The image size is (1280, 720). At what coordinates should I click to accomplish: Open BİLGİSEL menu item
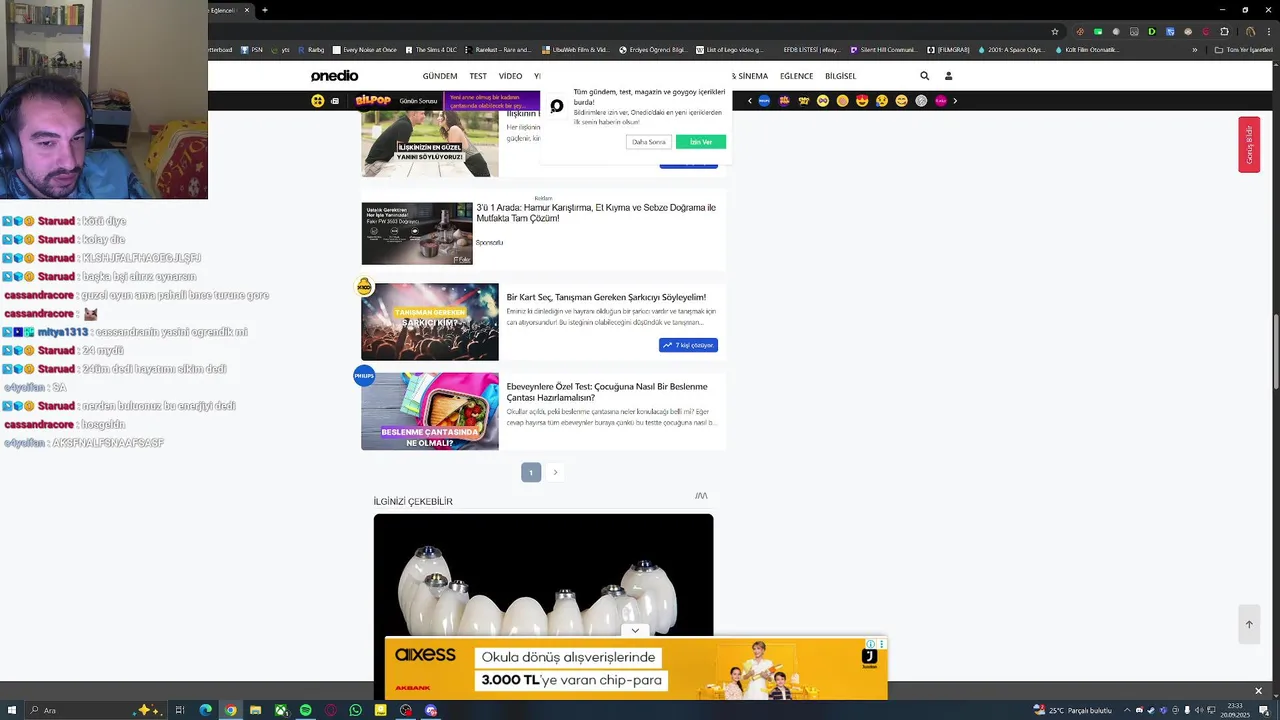coord(840,76)
